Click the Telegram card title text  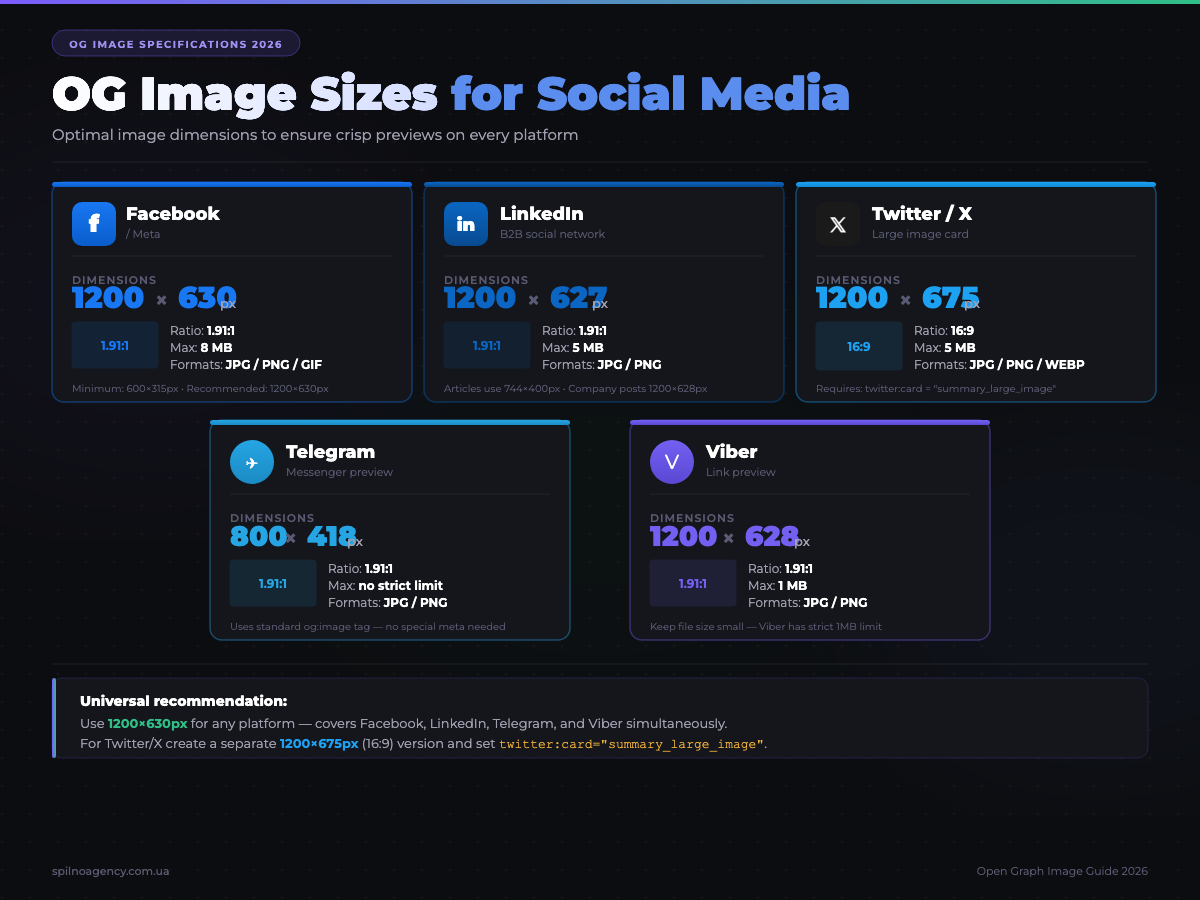[x=330, y=451]
